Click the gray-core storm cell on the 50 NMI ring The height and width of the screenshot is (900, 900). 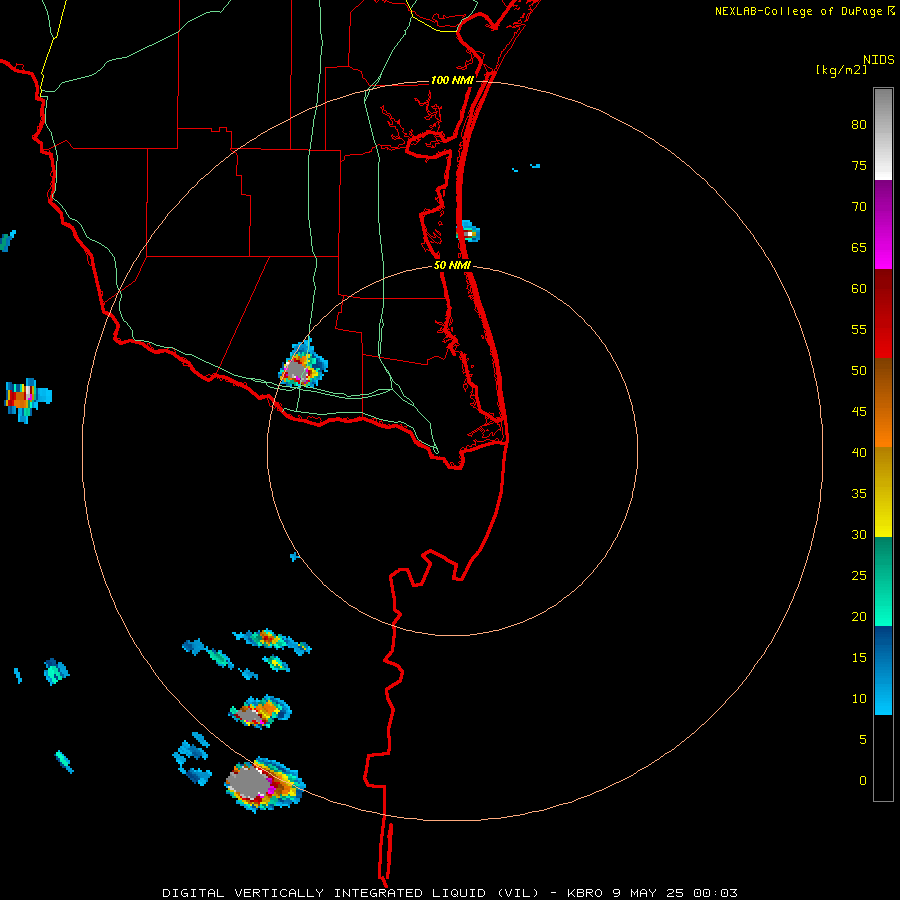(302, 364)
